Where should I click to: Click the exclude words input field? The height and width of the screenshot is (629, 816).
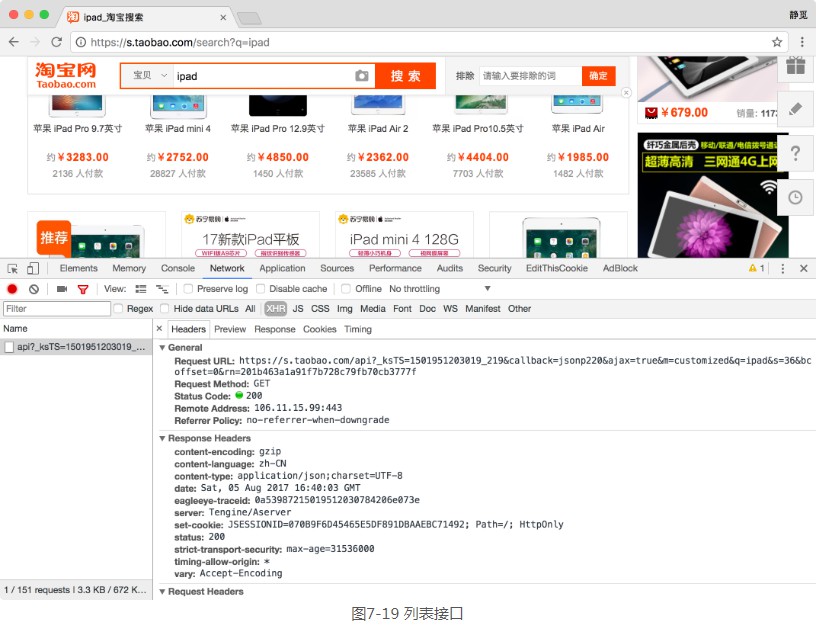530,76
